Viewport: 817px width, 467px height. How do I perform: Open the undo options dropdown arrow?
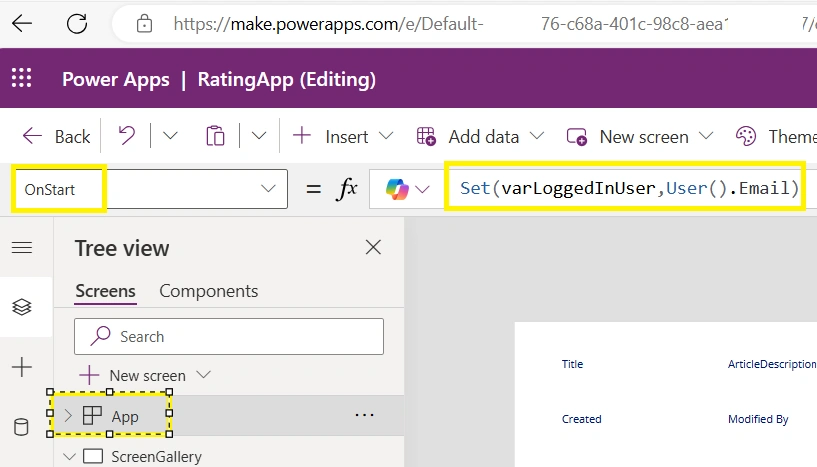[x=170, y=136]
